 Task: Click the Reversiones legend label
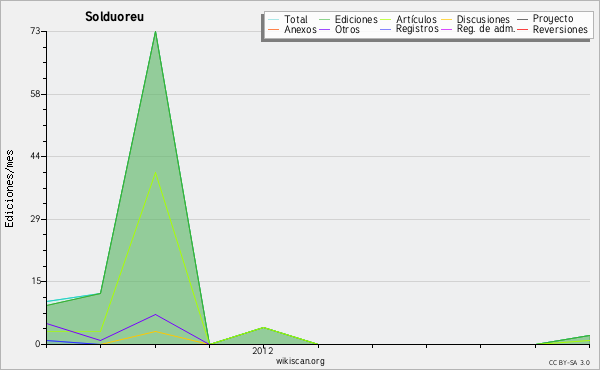coord(560,29)
